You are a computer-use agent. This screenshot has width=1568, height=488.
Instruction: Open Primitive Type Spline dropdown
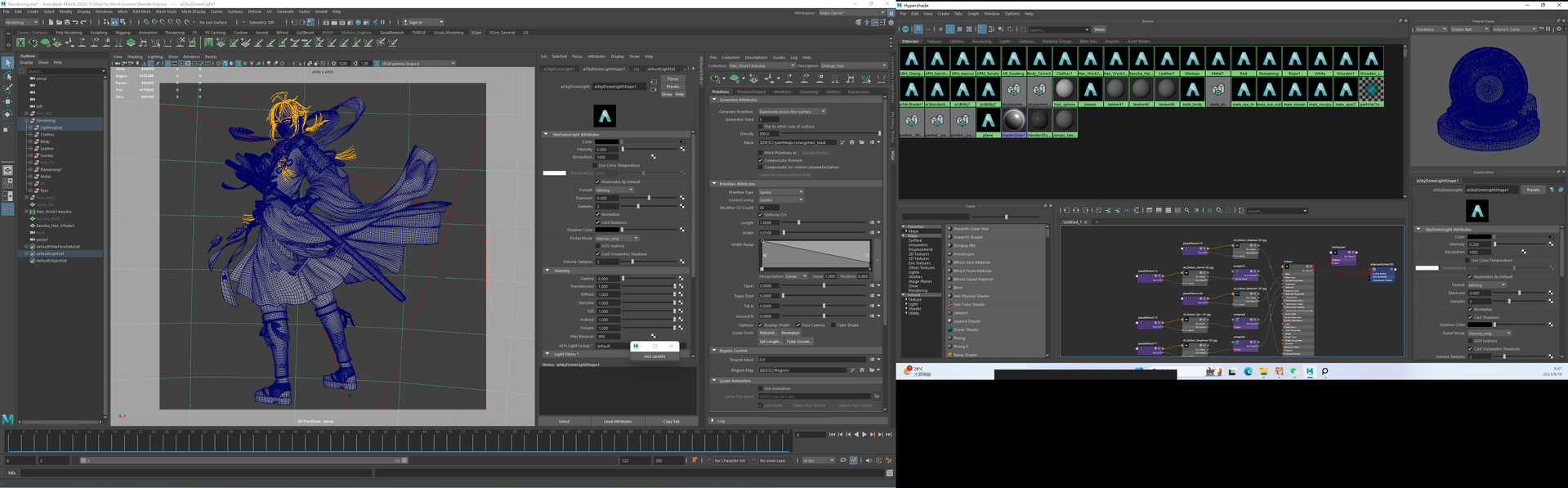(781, 192)
